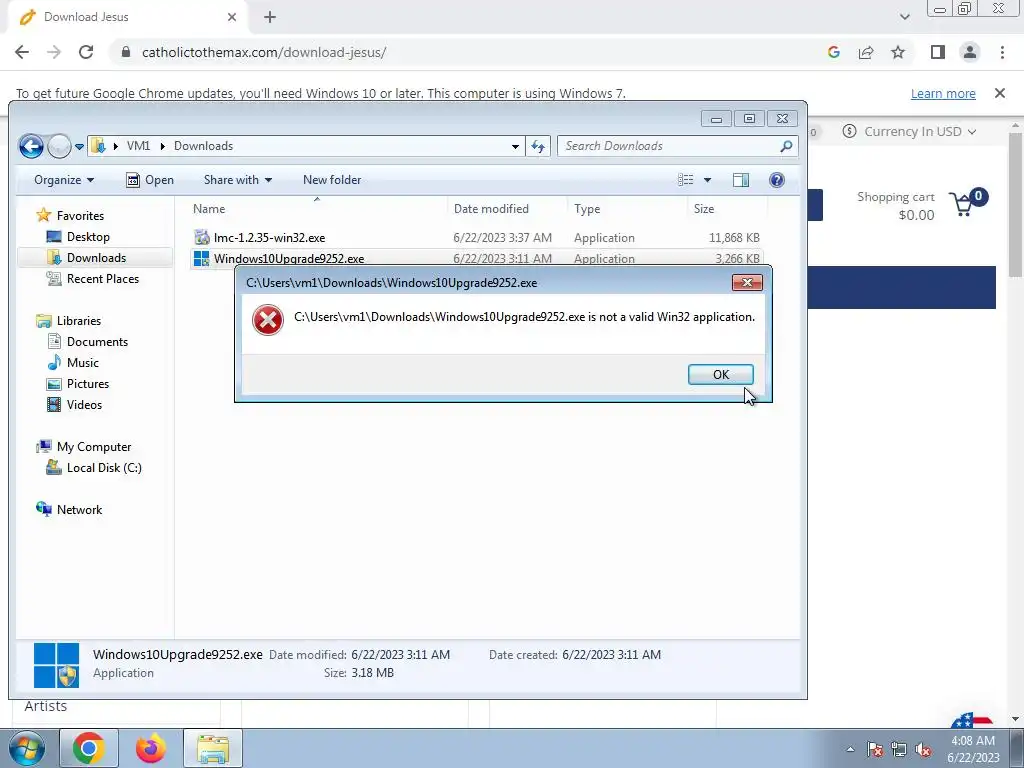Share this page from Chrome
The image size is (1024, 768).
866,52
